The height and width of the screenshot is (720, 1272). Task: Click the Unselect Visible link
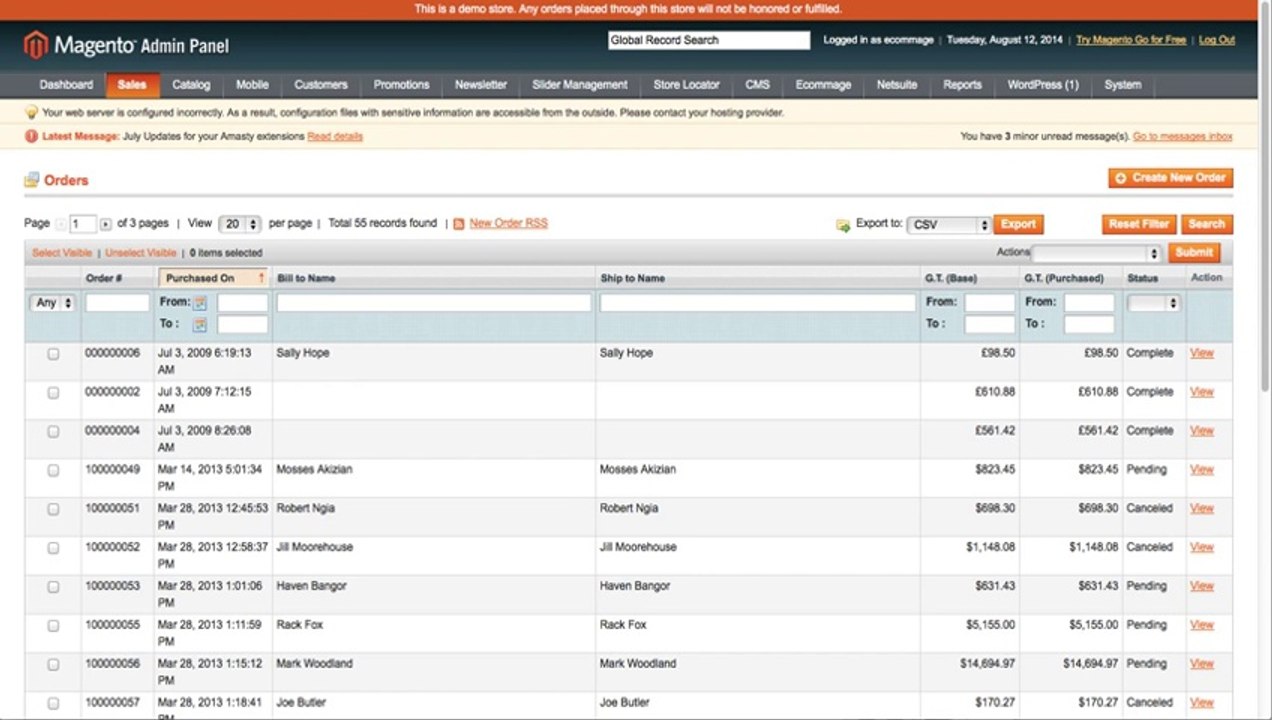click(x=141, y=253)
